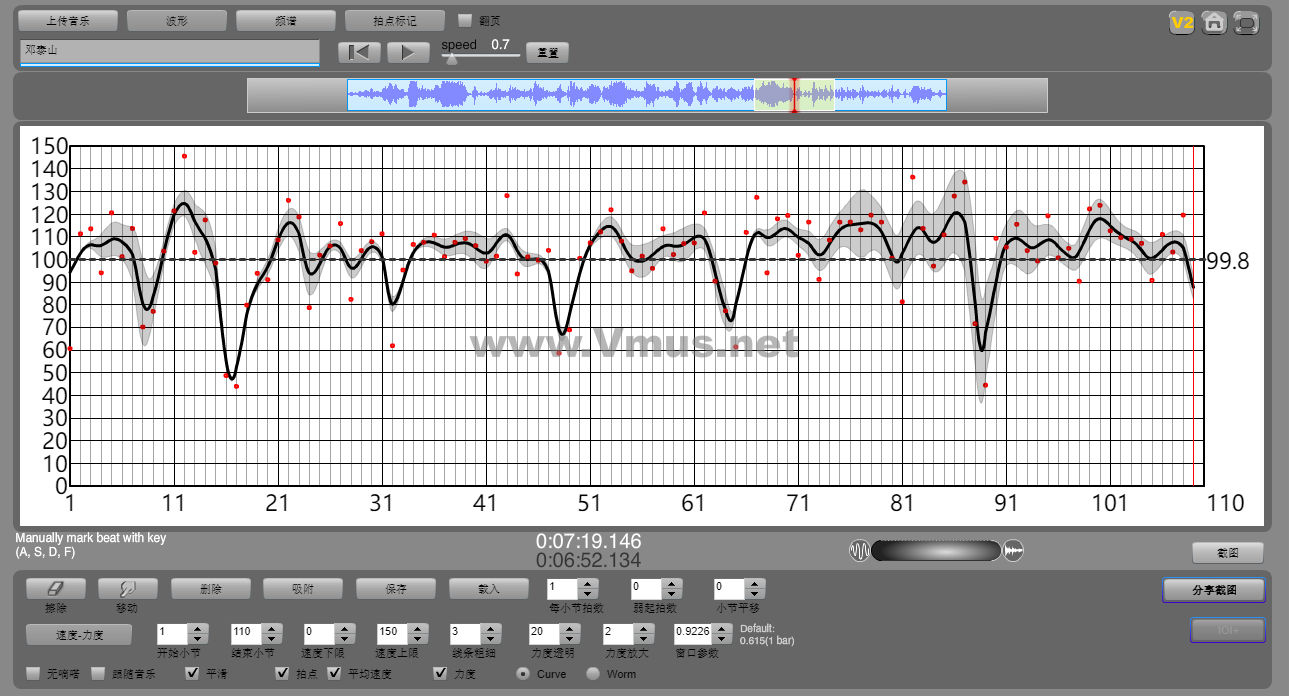The image size is (1289, 696).
Task: Click the 上传音乐 upload music button
Action: point(68,20)
